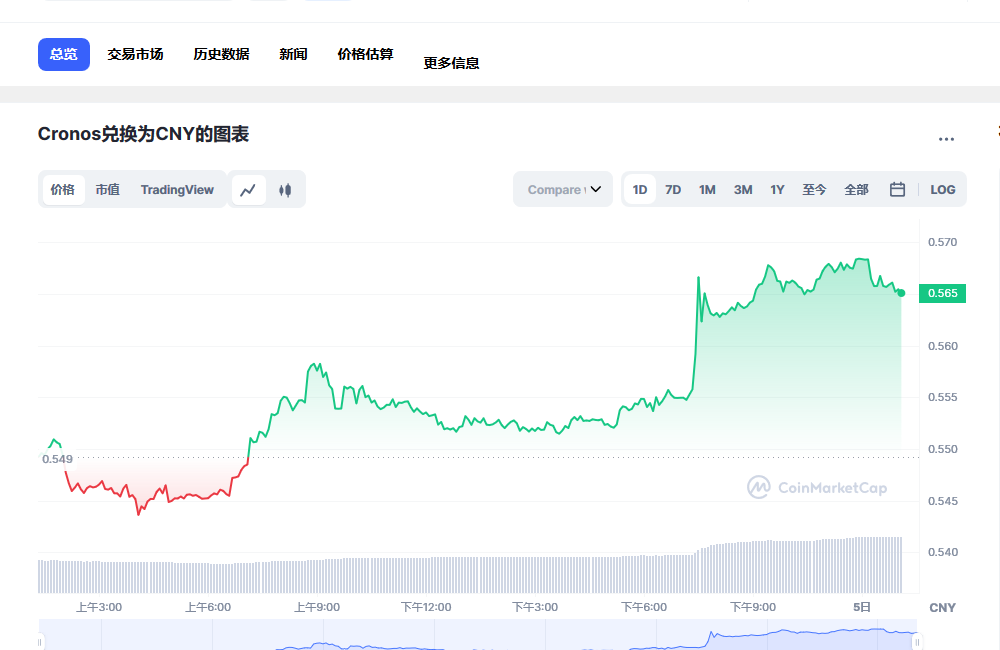Switch to line chart view icon
Screen dimensions: 1000x650
[248, 189]
